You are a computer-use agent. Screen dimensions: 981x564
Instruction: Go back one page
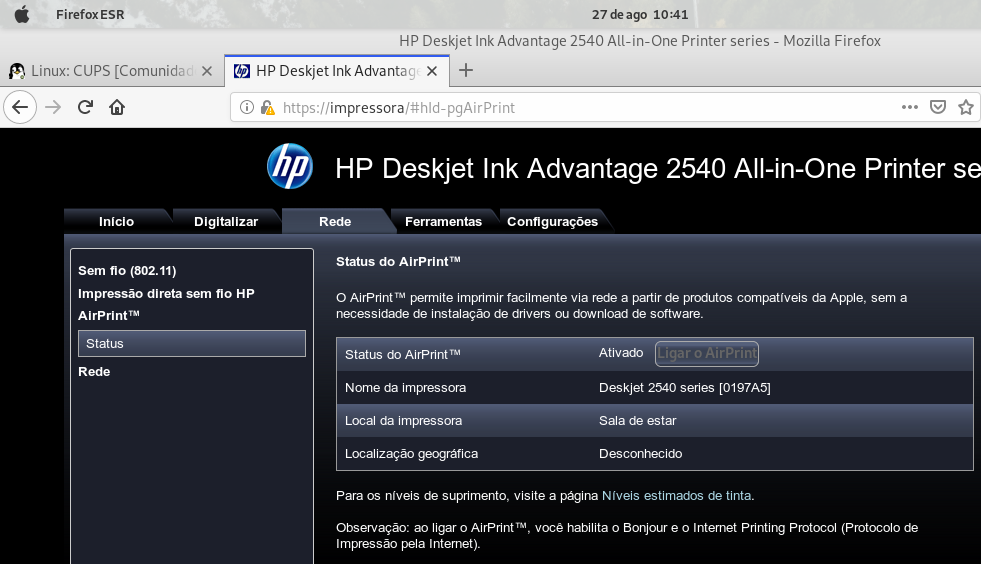(x=20, y=108)
